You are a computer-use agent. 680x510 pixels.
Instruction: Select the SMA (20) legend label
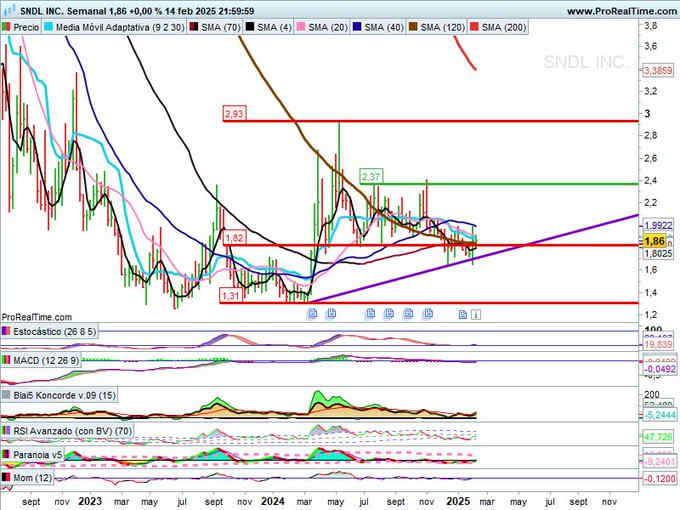(x=328, y=27)
